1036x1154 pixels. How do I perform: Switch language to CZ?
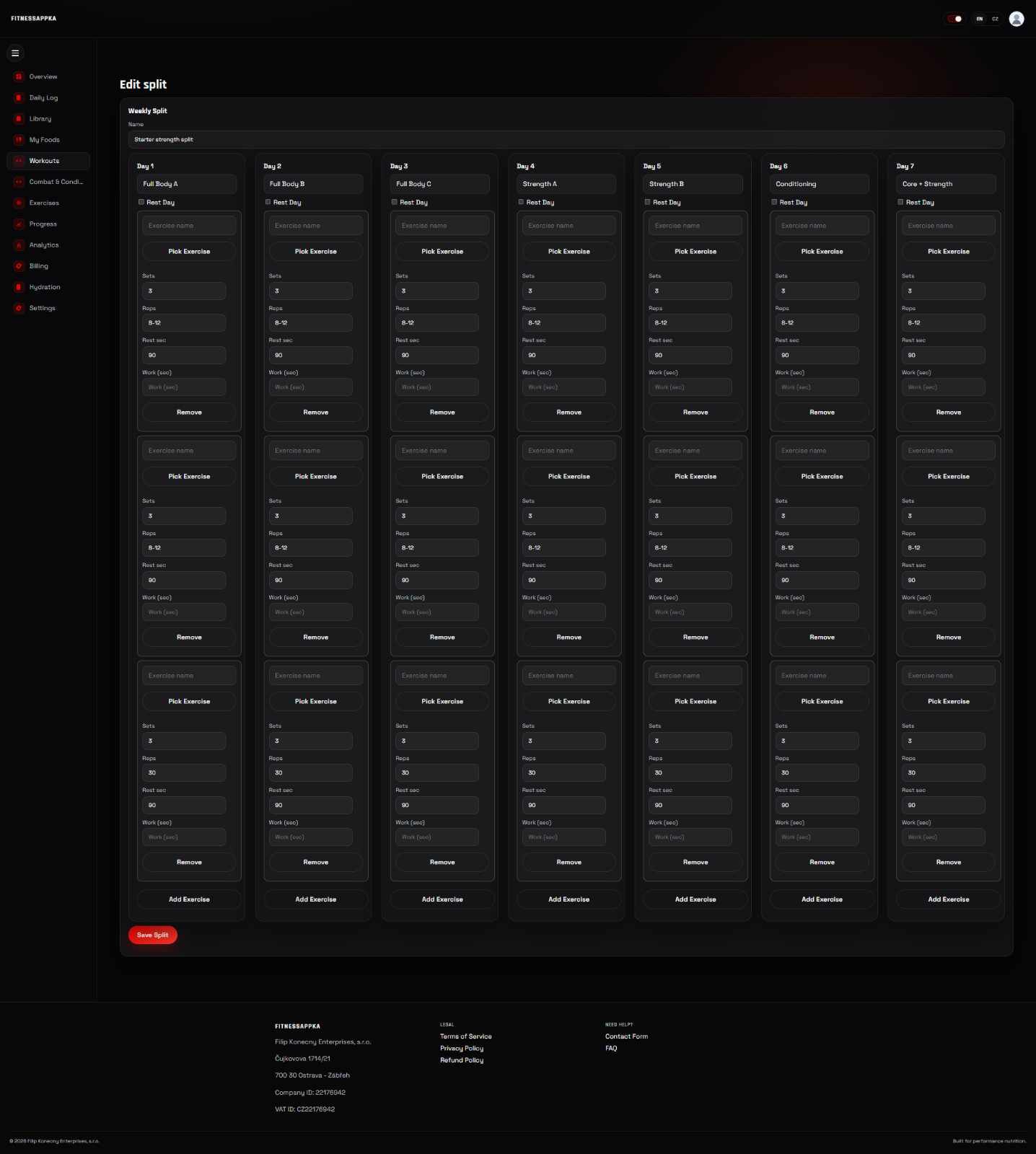[x=995, y=19]
